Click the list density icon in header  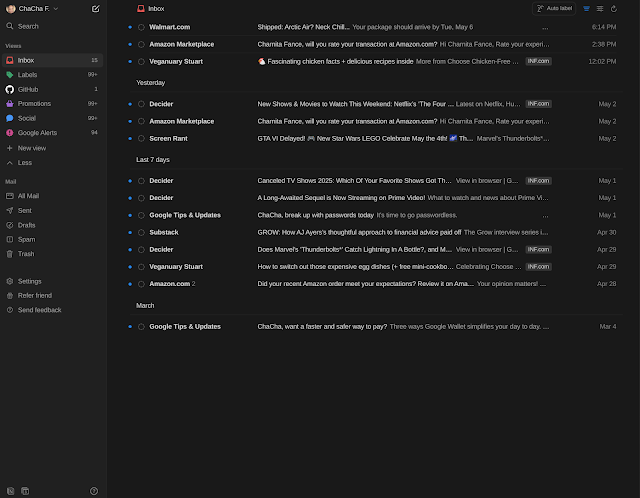click(x=600, y=9)
